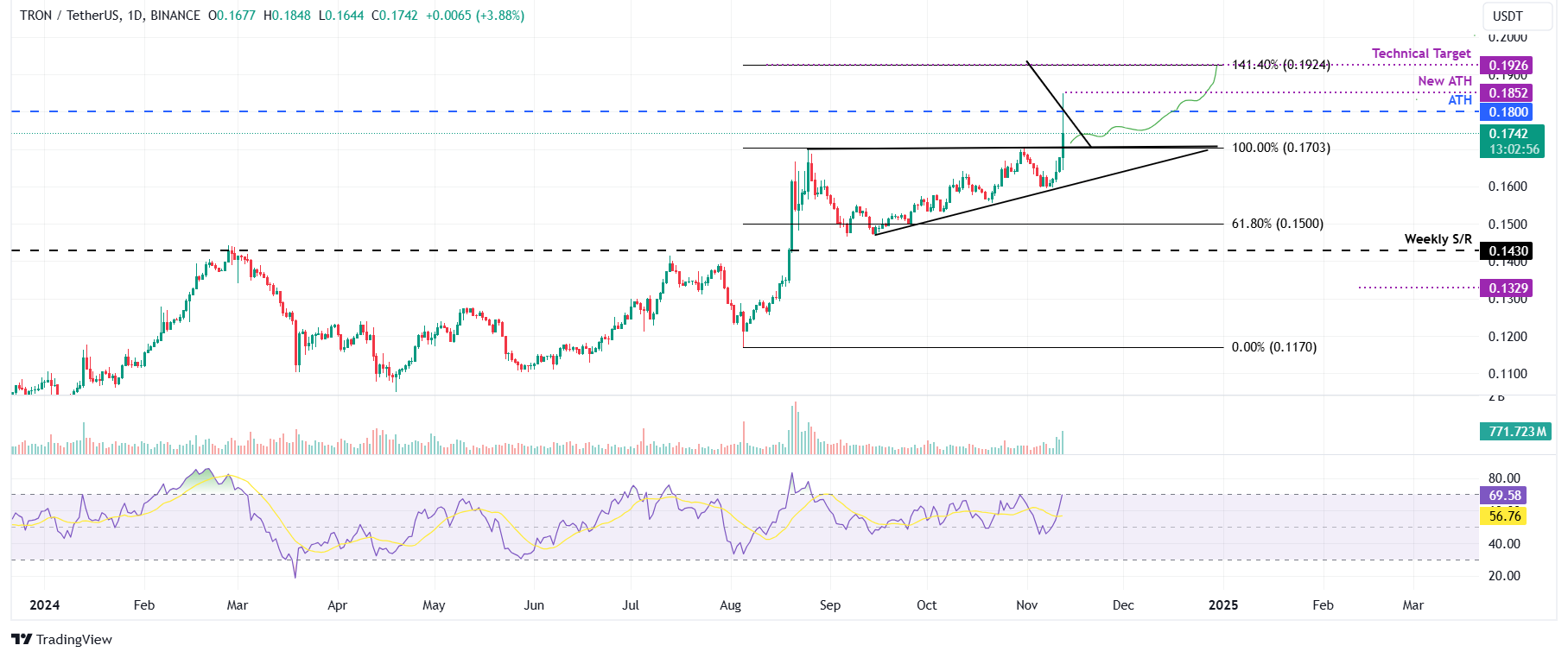Click the Mar label beside 2024 Feb
This screenshot has height=658, width=1568.
pos(238,605)
